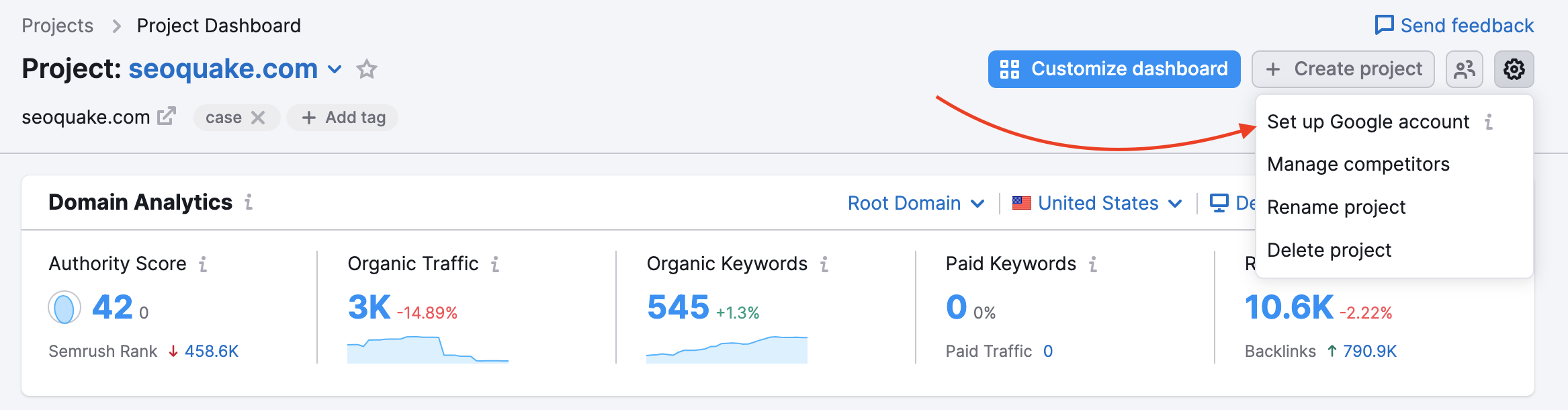Open the Authority Score 42 value

coord(112,307)
